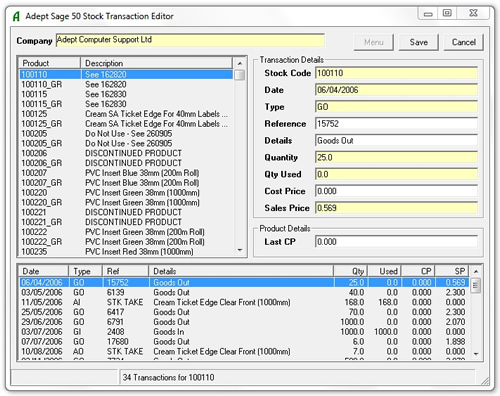This screenshot has height=396, width=500.
Task: Click transaction list scroll up arrow
Action: (x=476, y=271)
